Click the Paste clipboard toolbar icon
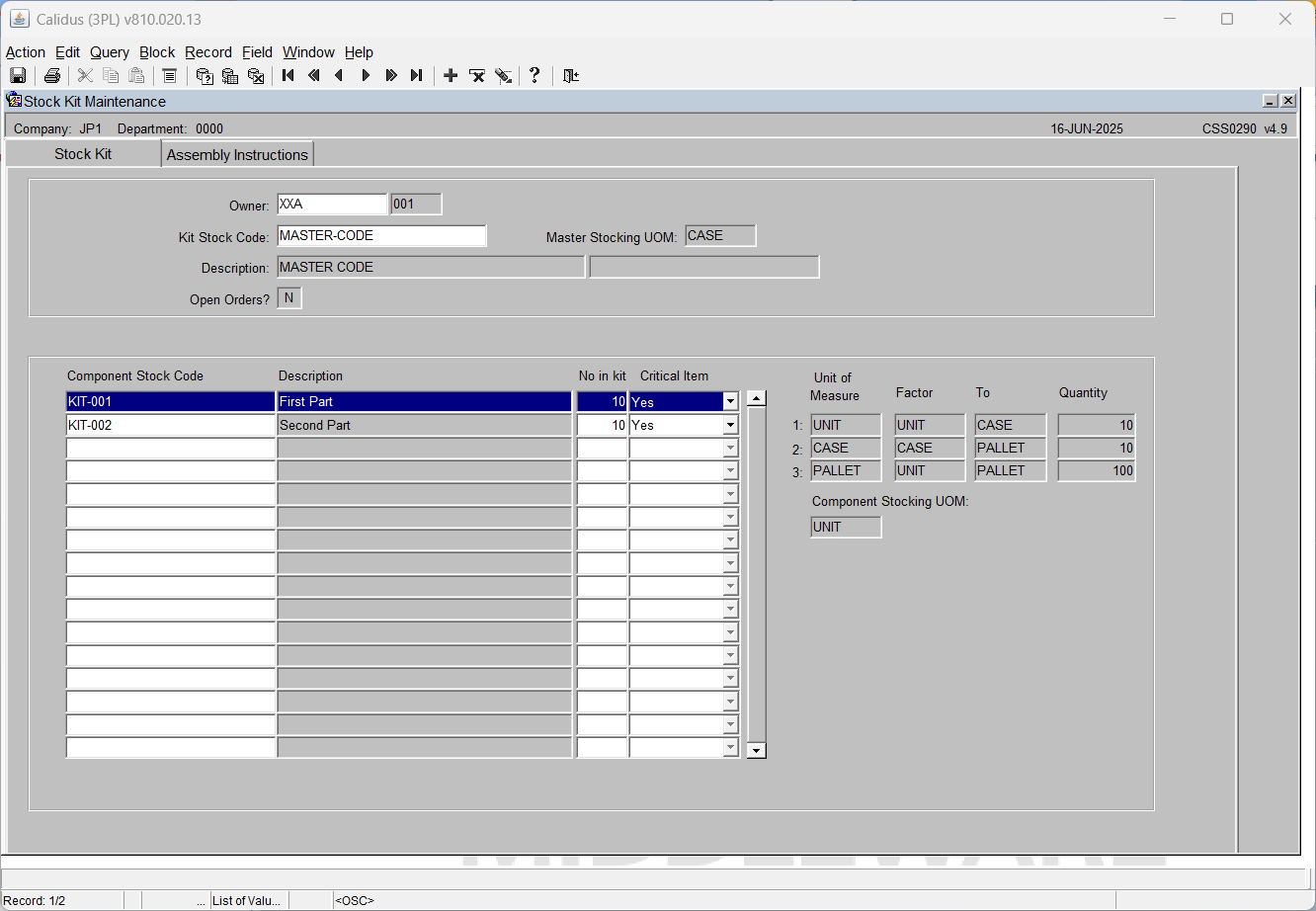Screen dimensions: 1316x911 click(x=136, y=76)
